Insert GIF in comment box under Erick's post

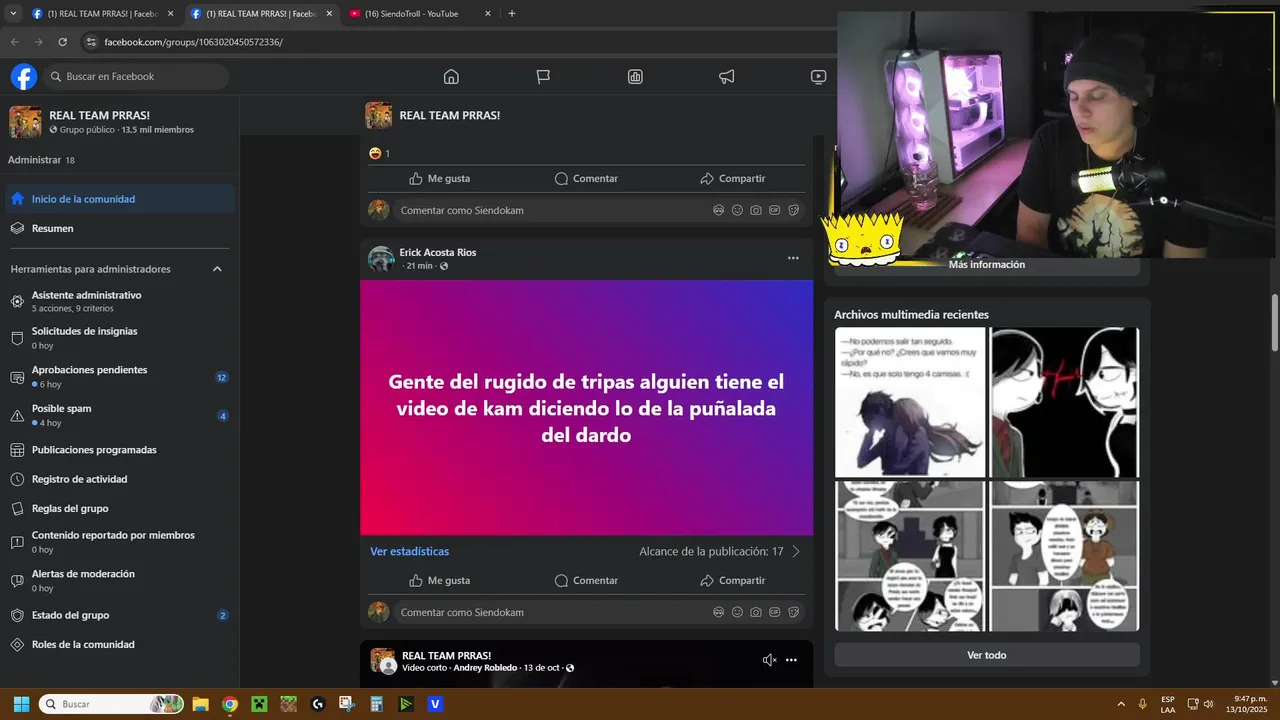point(774,612)
